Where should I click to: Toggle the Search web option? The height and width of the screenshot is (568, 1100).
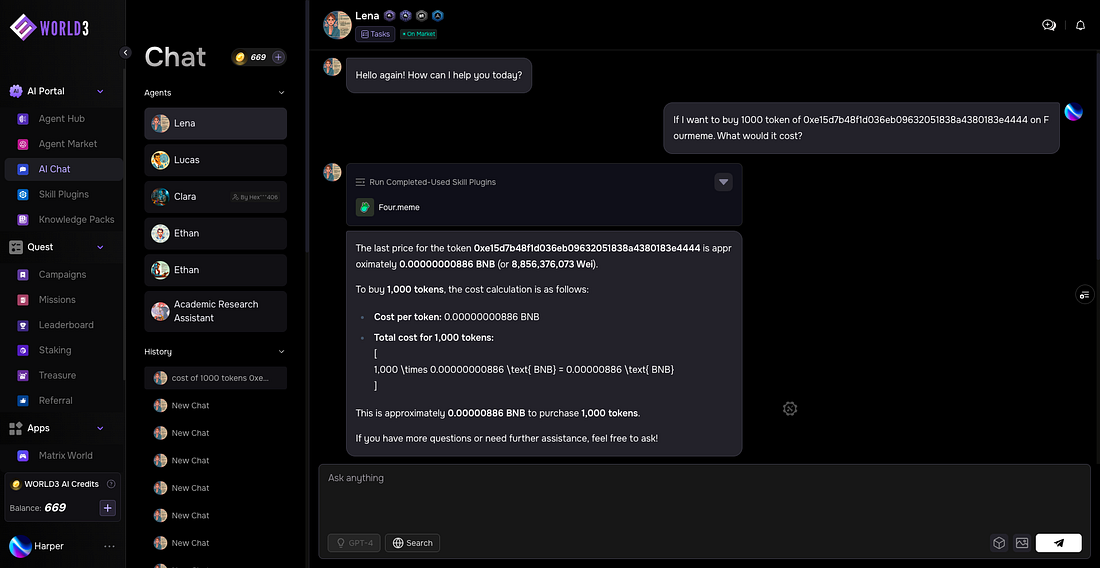coord(412,543)
